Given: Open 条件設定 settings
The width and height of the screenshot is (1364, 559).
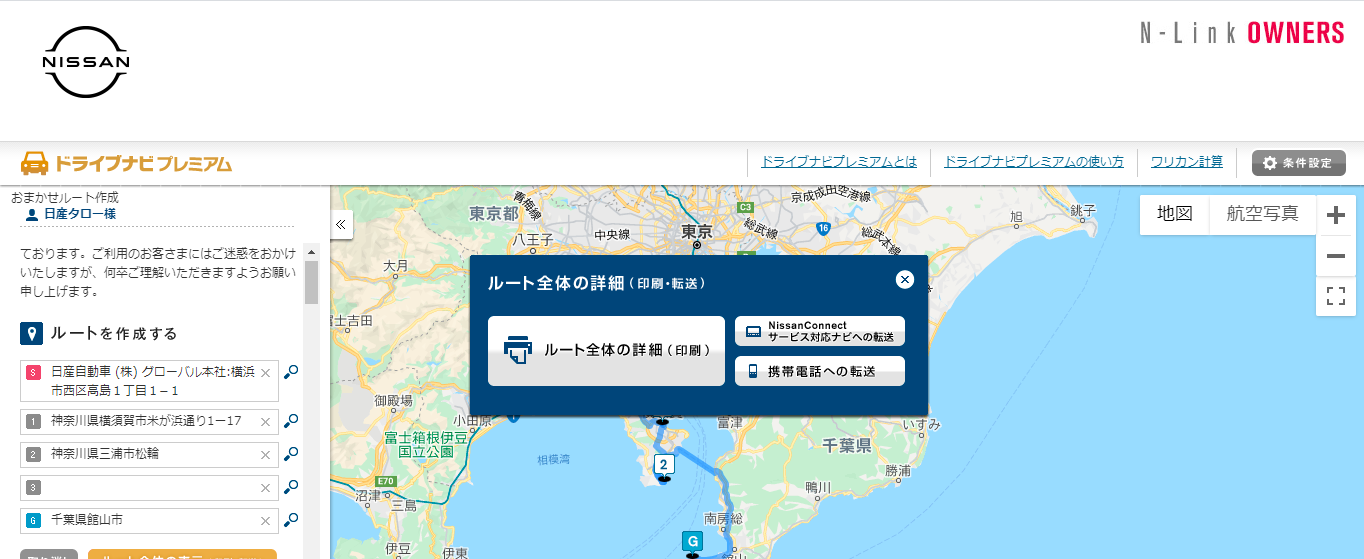Looking at the screenshot, I should coord(1298,163).
